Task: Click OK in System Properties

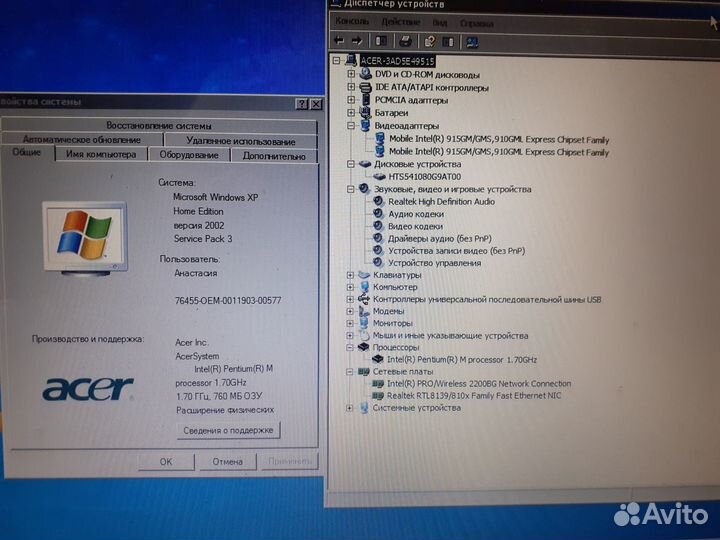Action: (x=166, y=461)
